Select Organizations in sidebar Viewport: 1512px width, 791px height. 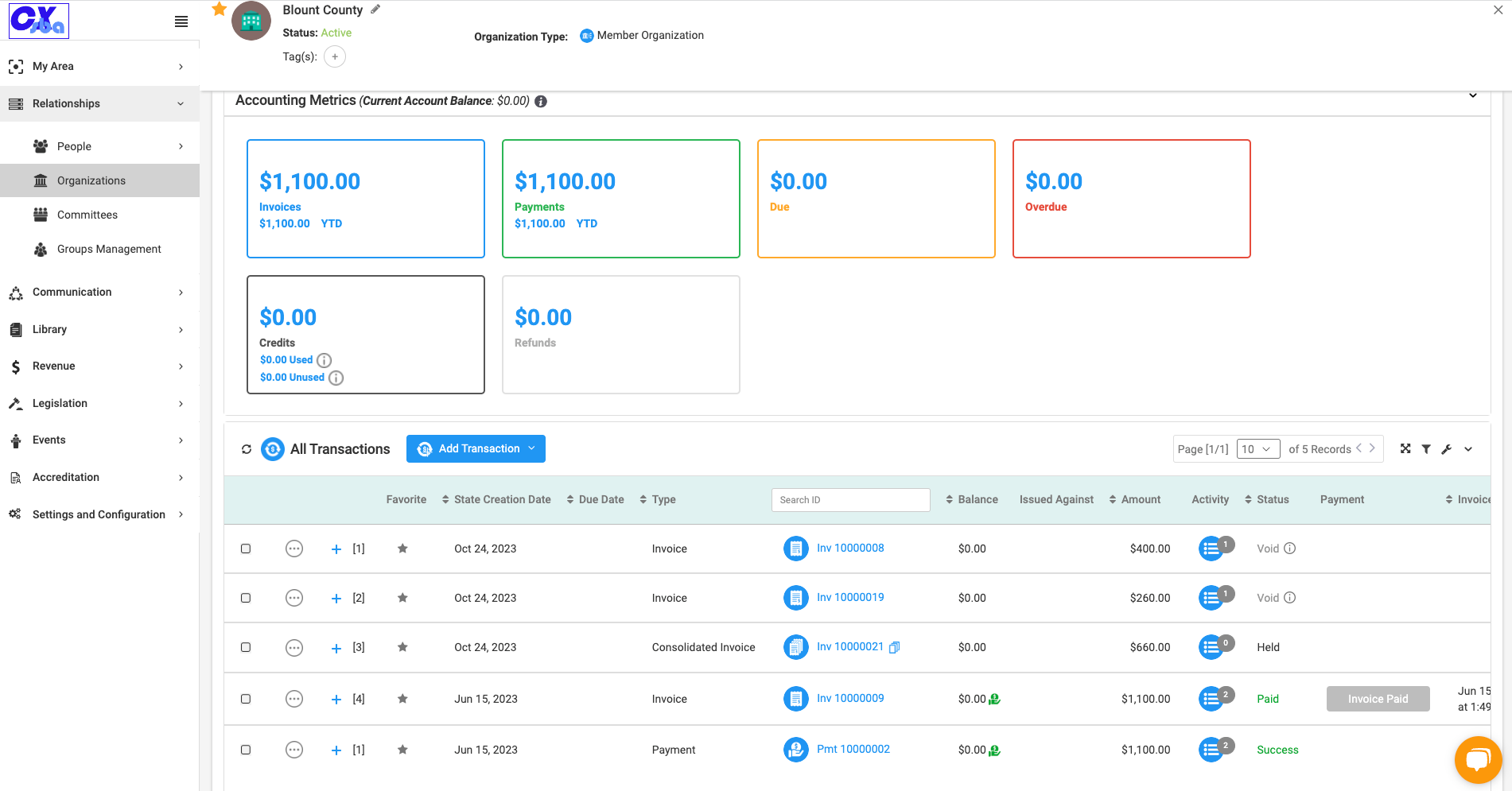click(x=99, y=180)
